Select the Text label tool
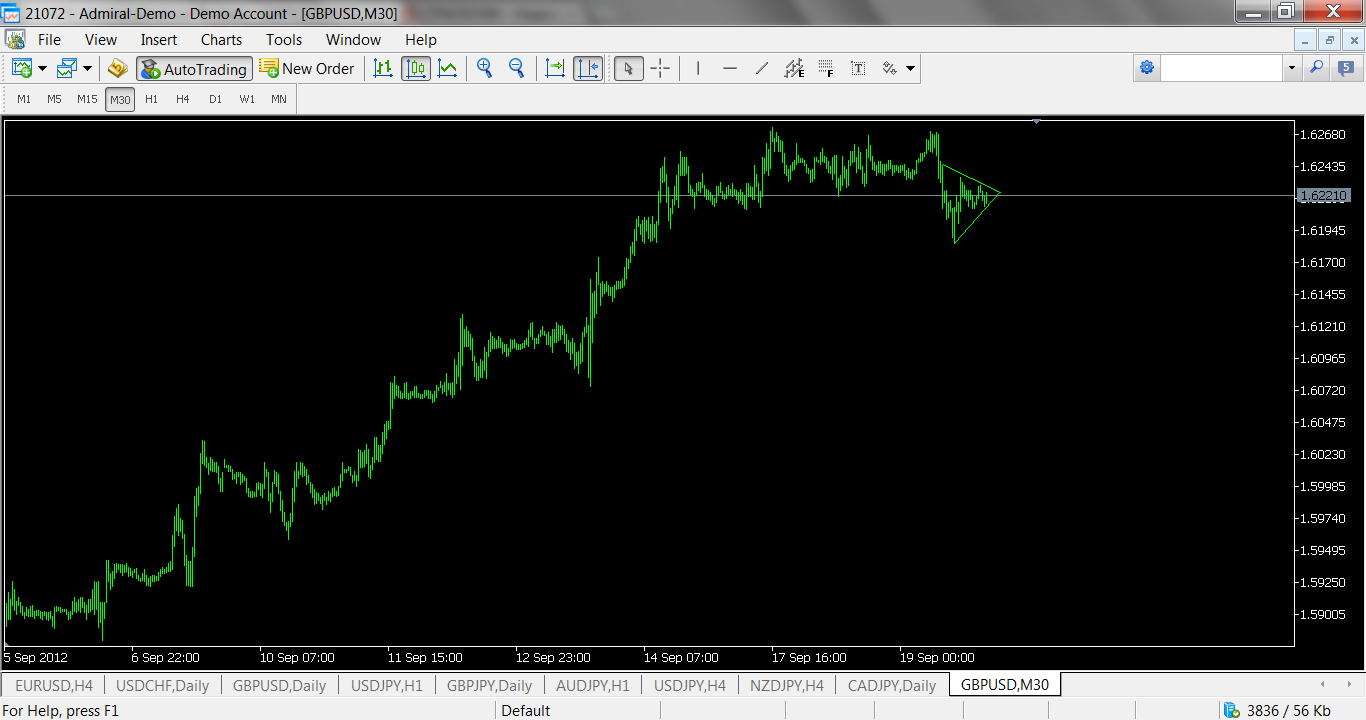The height and width of the screenshot is (720, 1366). (x=858, y=69)
